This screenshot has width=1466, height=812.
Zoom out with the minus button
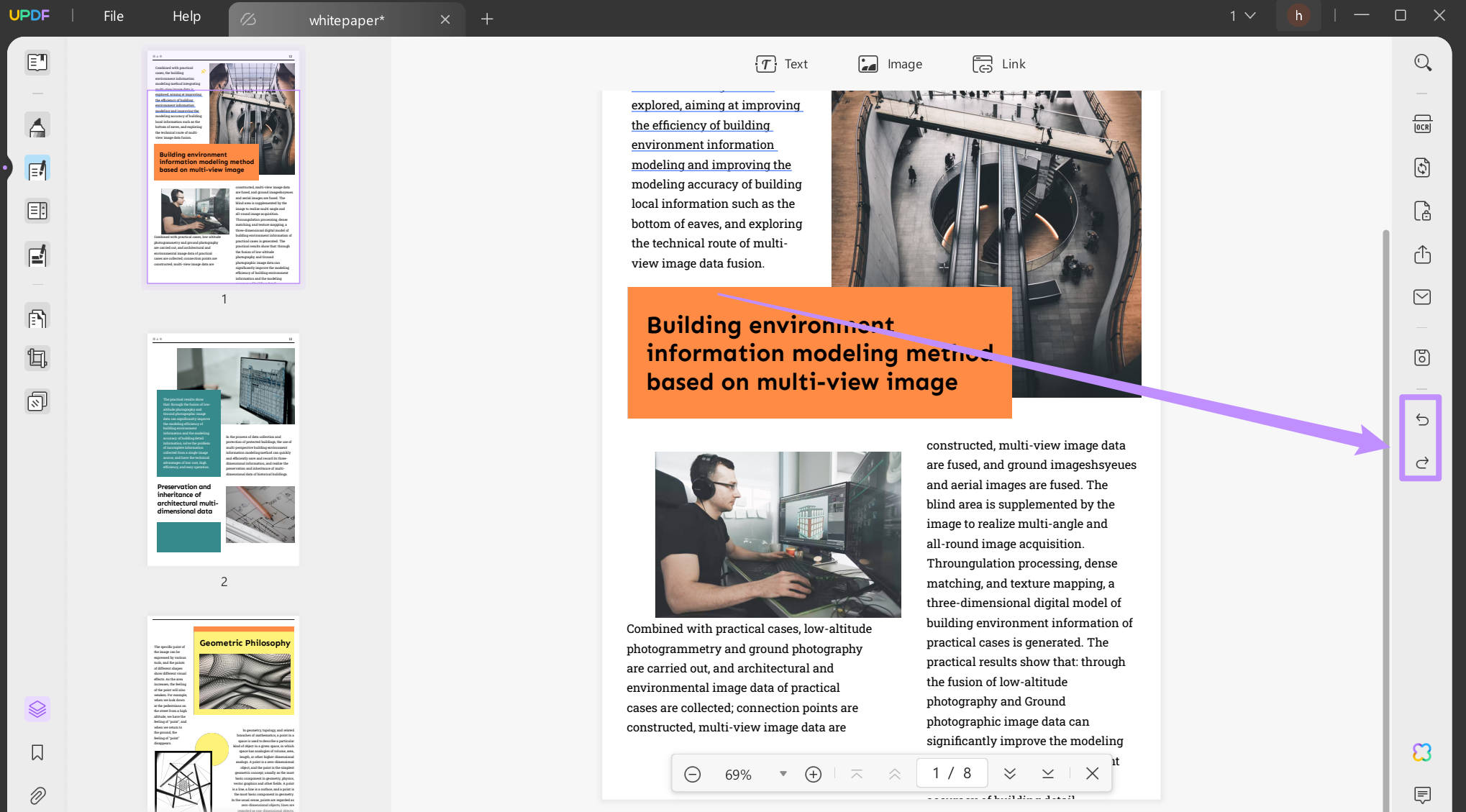(x=692, y=774)
